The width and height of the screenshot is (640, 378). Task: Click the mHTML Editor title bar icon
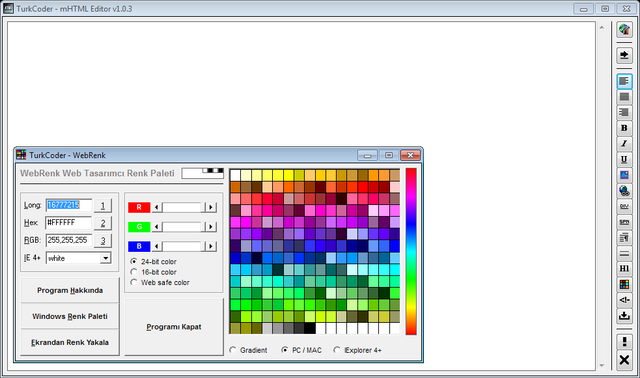click(8, 8)
